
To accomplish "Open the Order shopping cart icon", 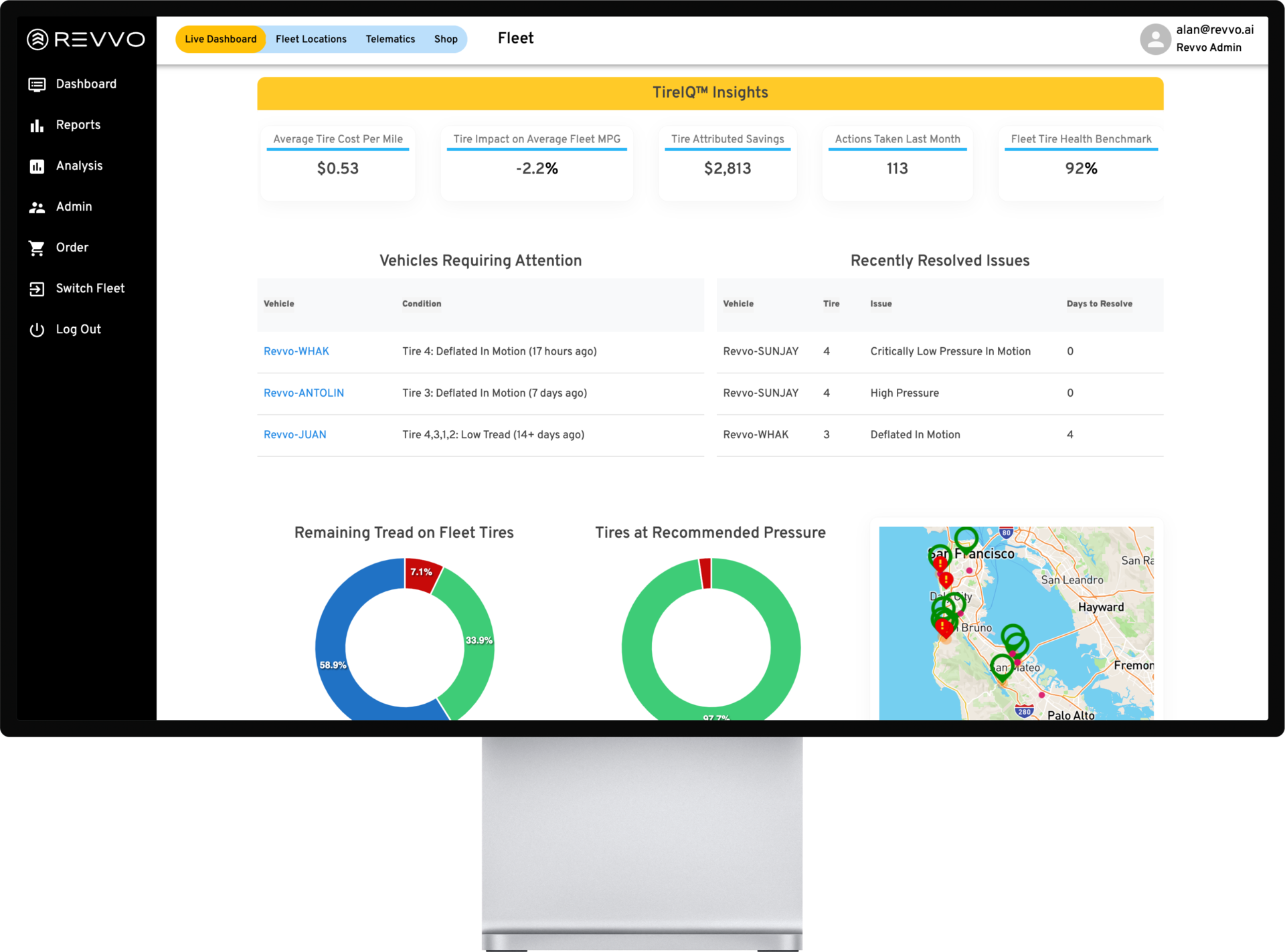I will (37, 248).
